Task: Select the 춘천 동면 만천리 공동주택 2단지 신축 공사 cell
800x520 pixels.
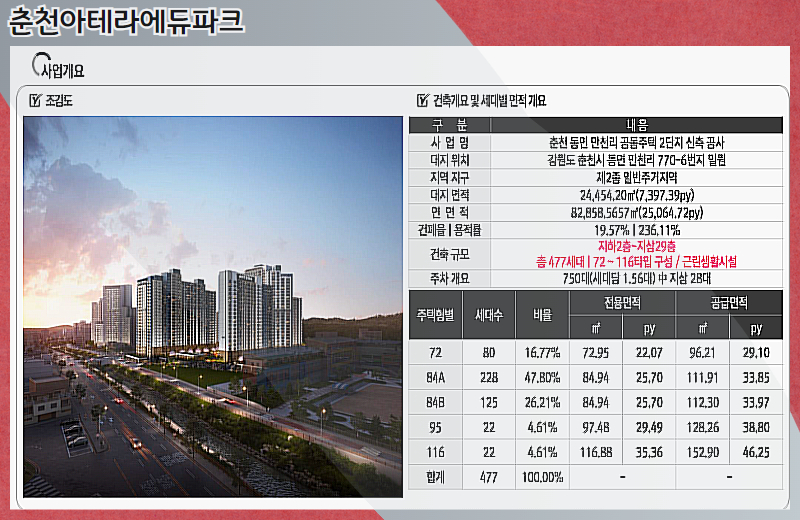Action: [637, 142]
